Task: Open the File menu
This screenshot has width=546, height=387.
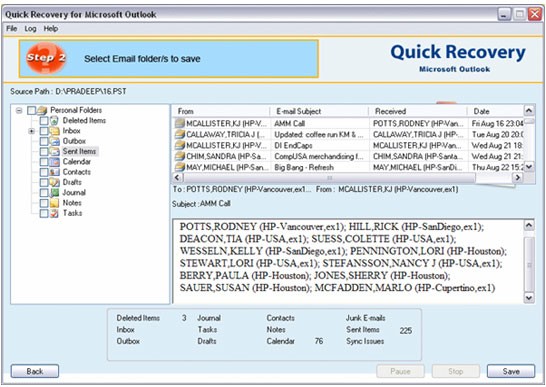Action: coord(11,29)
